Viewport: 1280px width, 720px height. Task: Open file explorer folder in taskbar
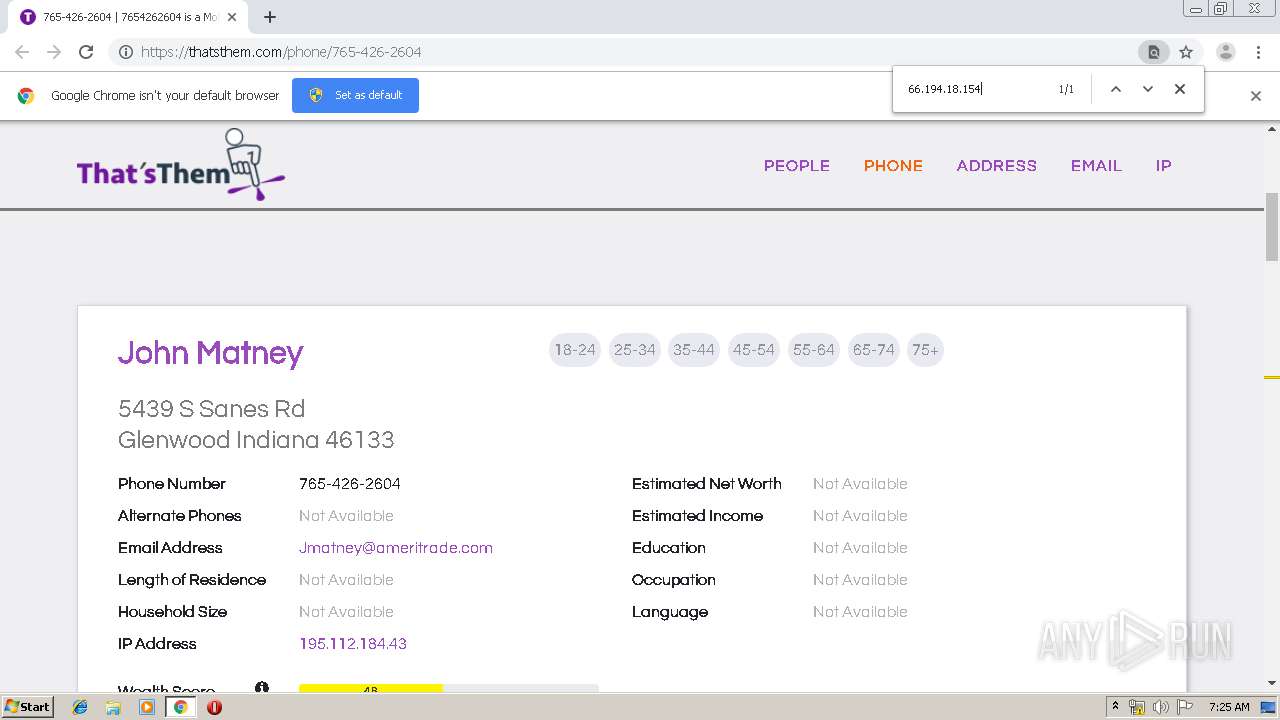pyautogui.click(x=113, y=707)
